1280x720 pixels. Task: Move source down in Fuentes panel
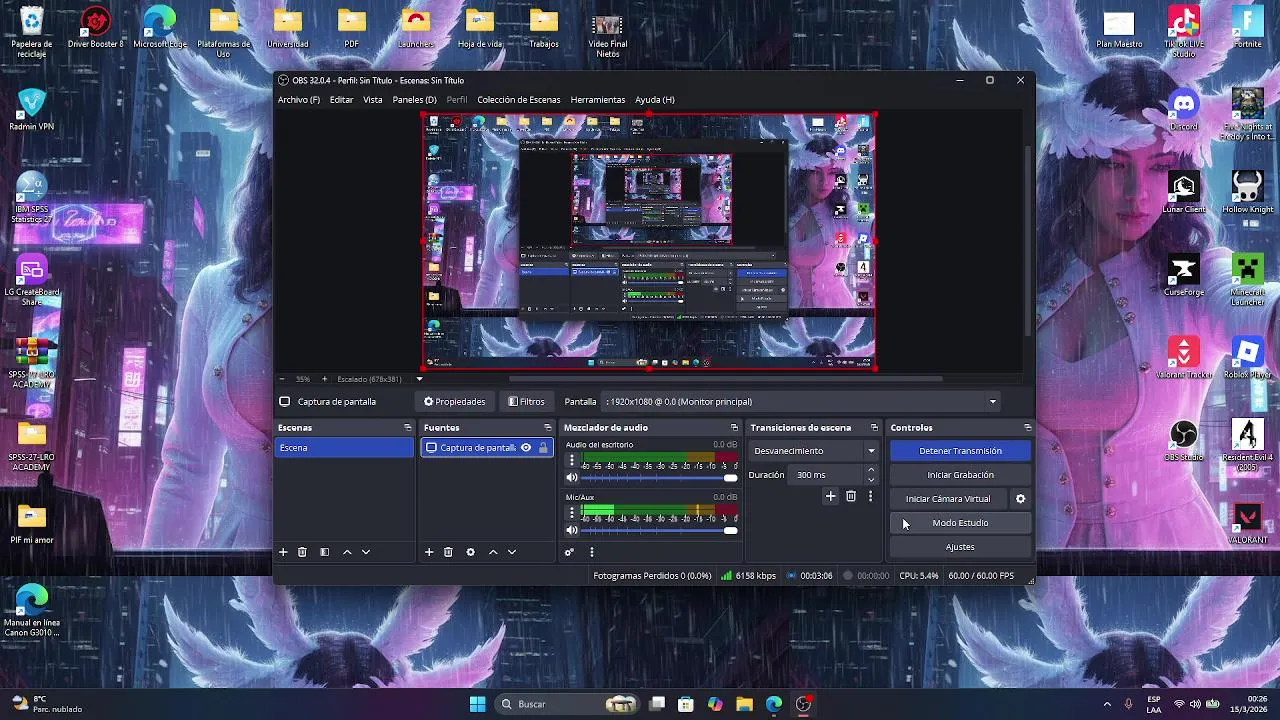point(512,552)
